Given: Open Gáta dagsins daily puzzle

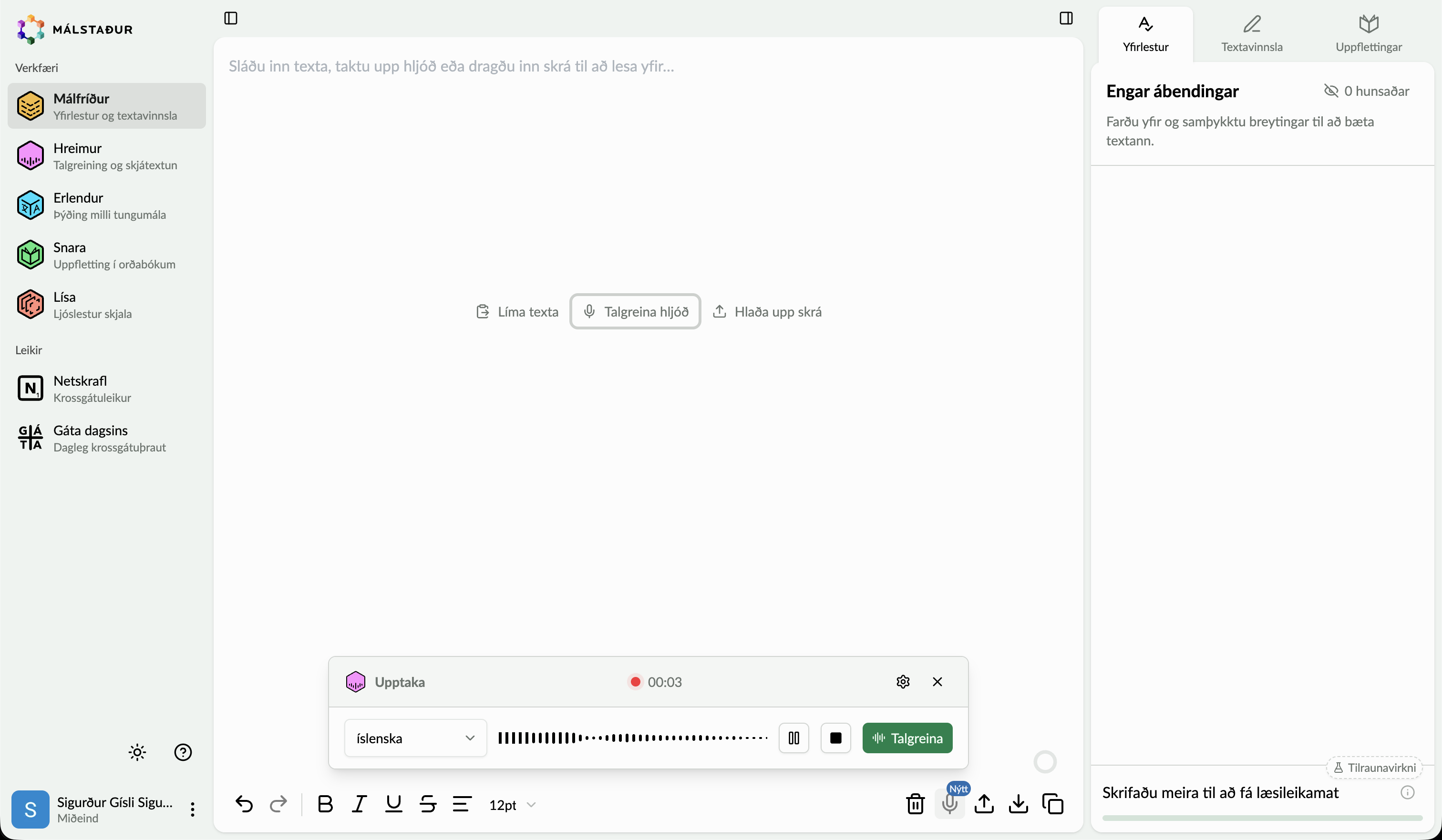Looking at the screenshot, I should tap(106, 438).
